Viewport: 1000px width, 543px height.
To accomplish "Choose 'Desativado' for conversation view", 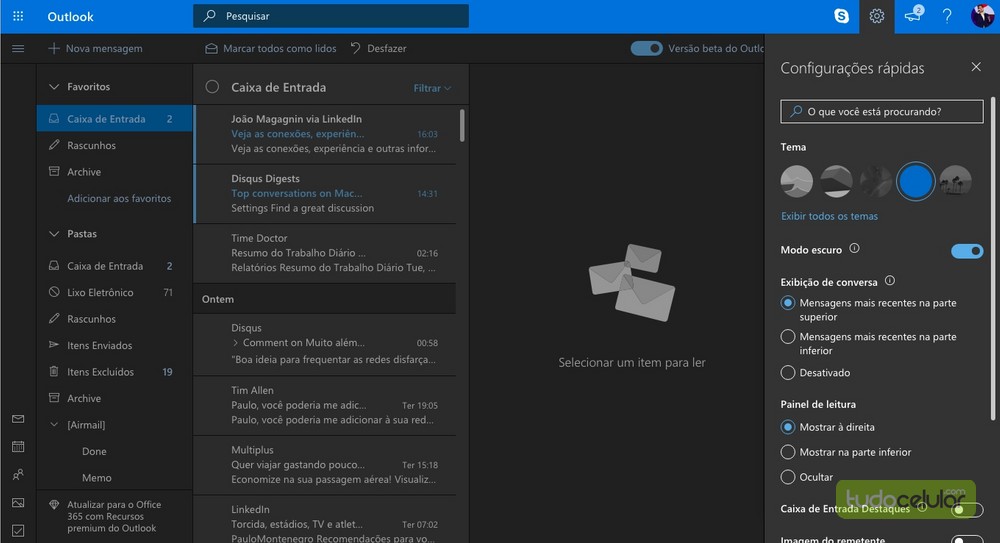I will 788,373.
